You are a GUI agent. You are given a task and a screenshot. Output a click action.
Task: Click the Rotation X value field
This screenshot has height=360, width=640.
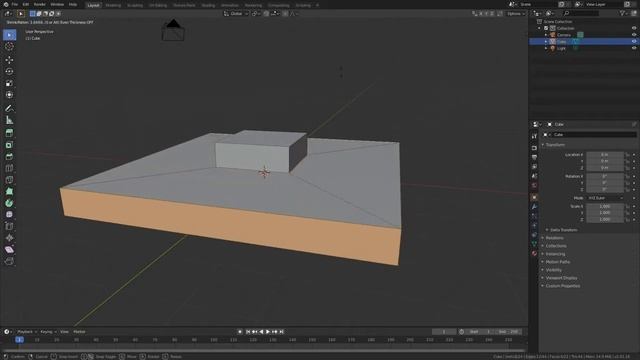[x=605, y=176]
